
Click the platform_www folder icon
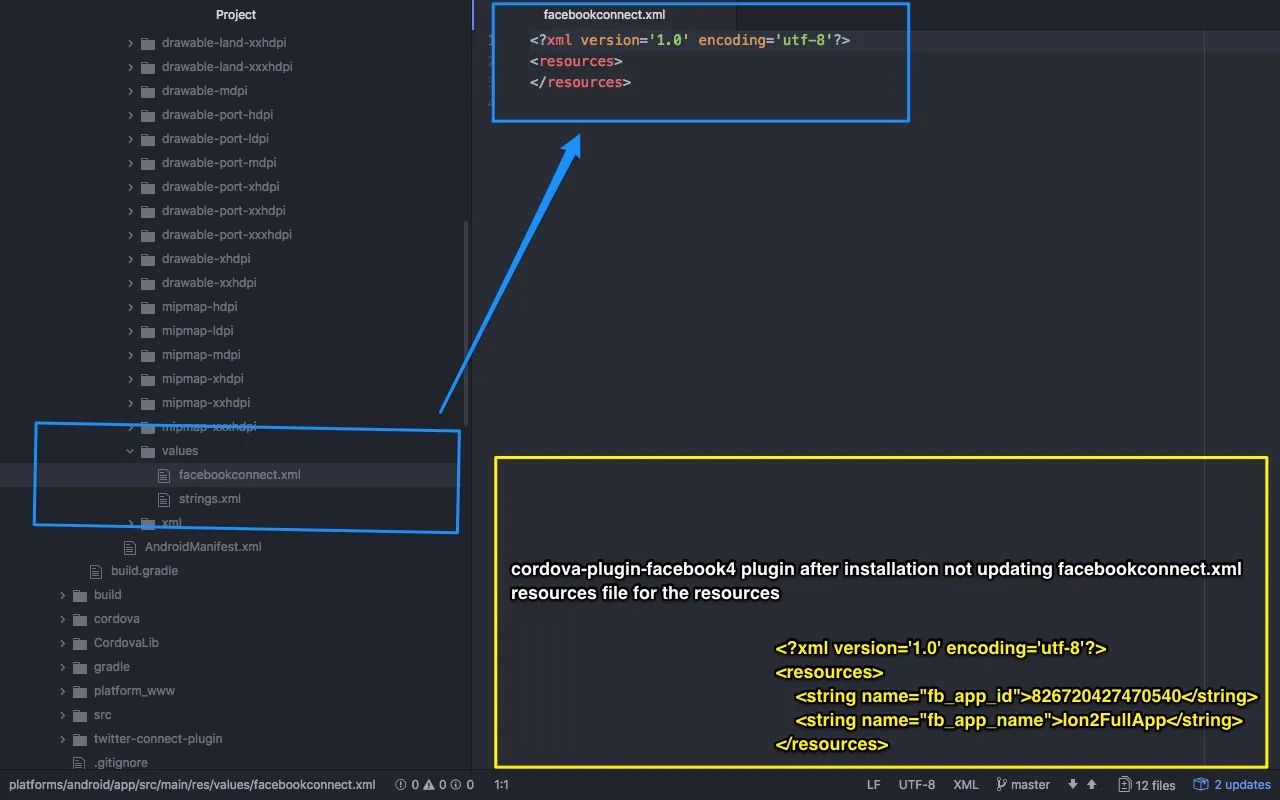[x=80, y=691]
